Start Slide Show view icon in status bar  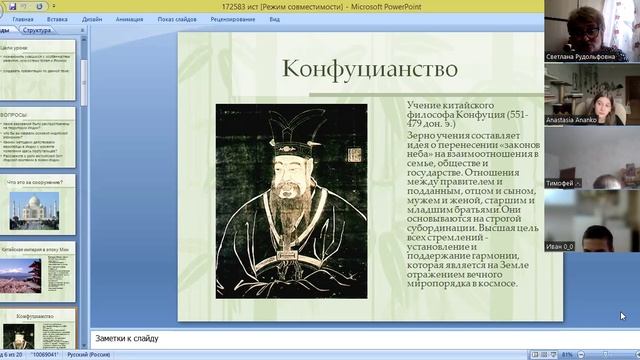click(553, 355)
